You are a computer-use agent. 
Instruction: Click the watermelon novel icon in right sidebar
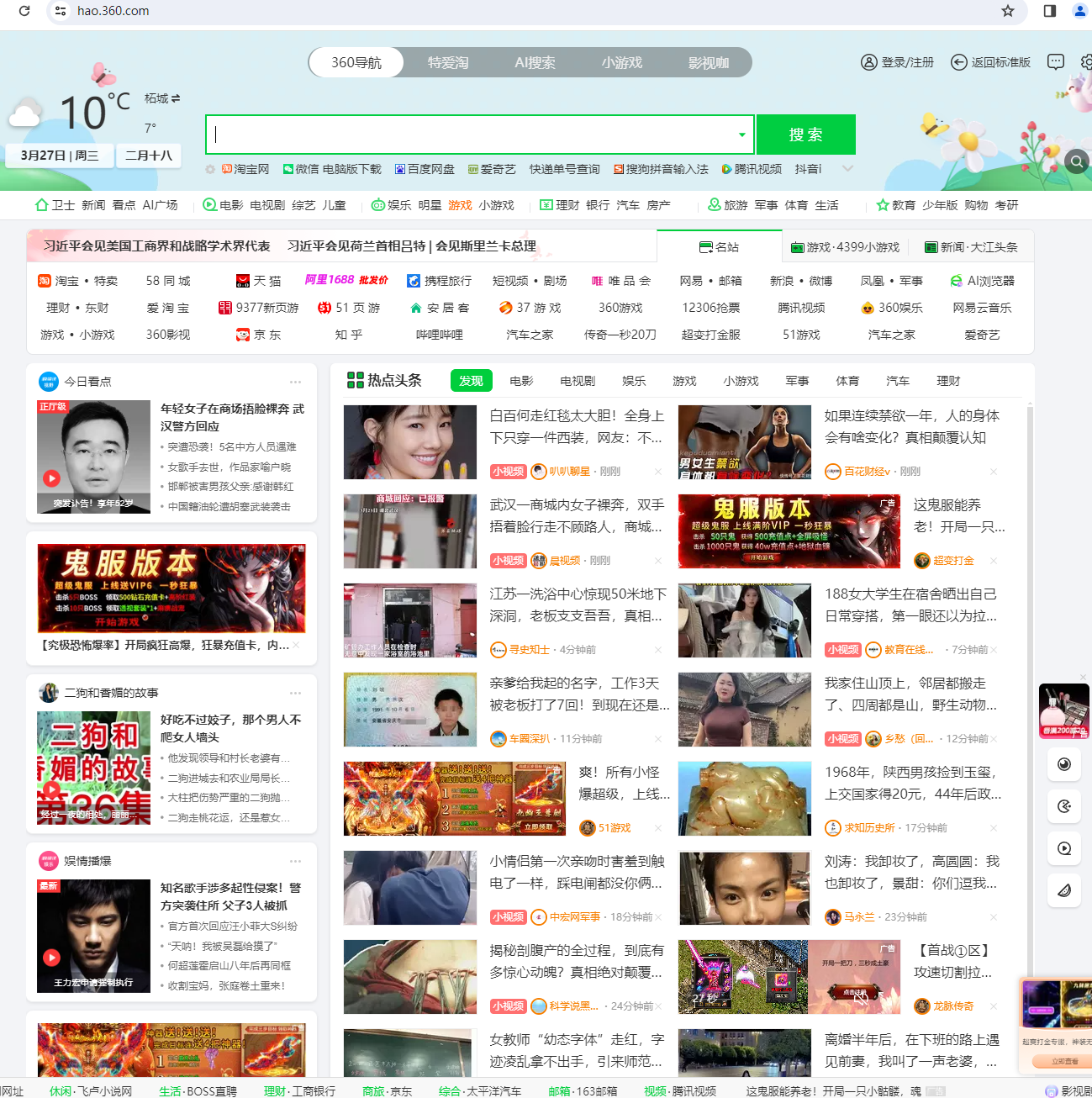click(1063, 890)
